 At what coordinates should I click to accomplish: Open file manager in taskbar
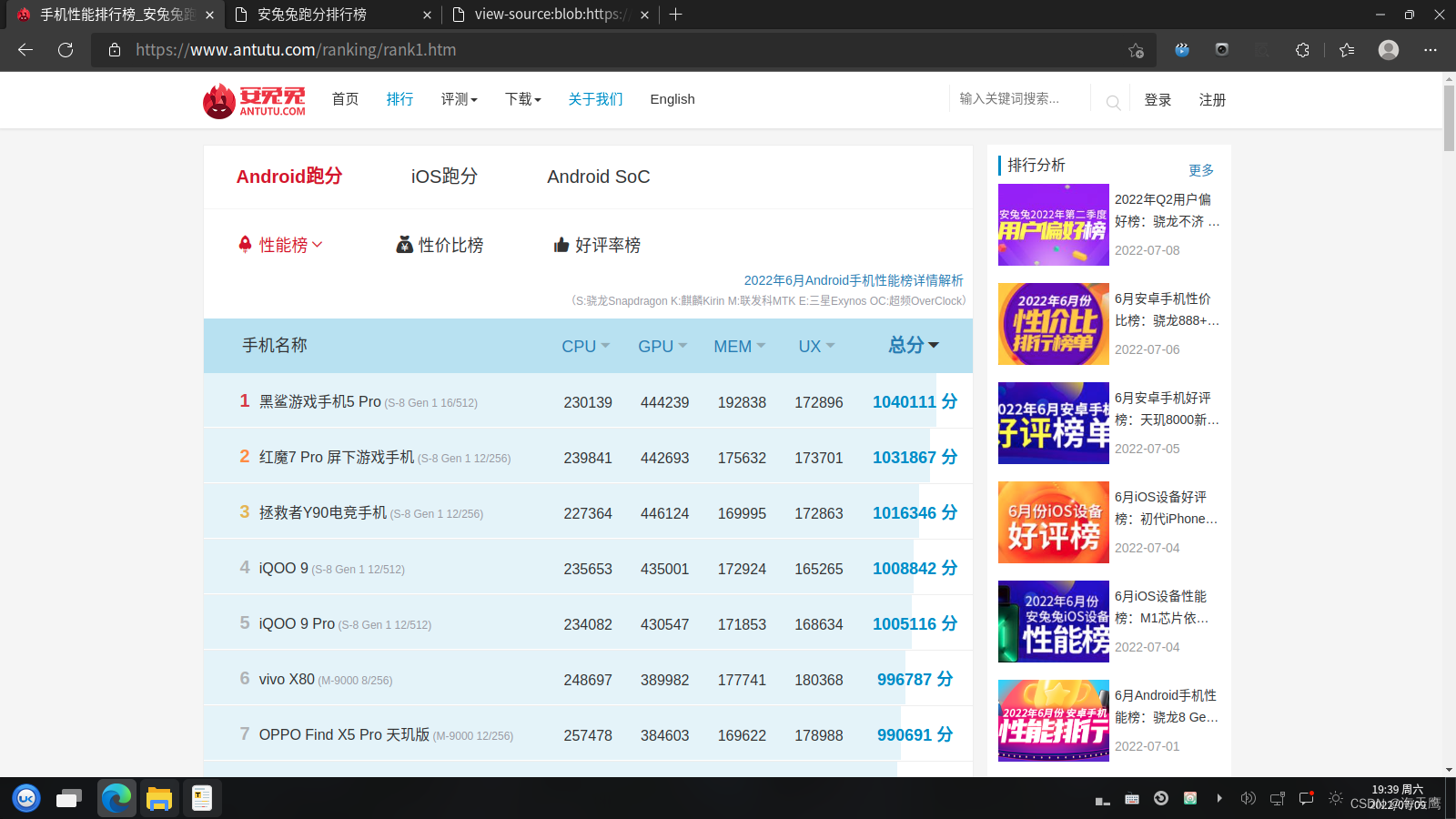159,798
